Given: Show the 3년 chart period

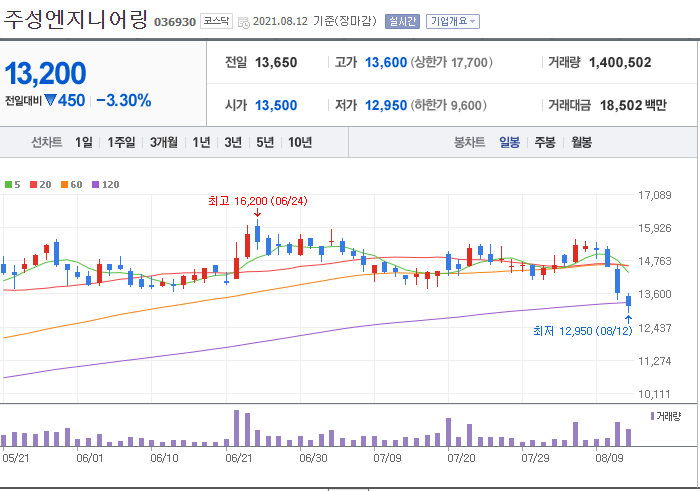Looking at the screenshot, I should [x=233, y=142].
